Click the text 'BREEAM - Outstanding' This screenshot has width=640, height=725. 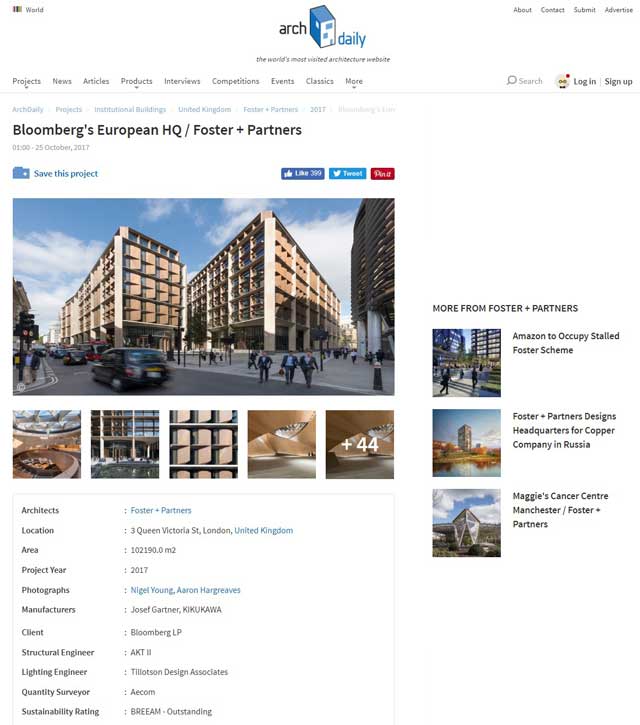pyautogui.click(x=171, y=712)
